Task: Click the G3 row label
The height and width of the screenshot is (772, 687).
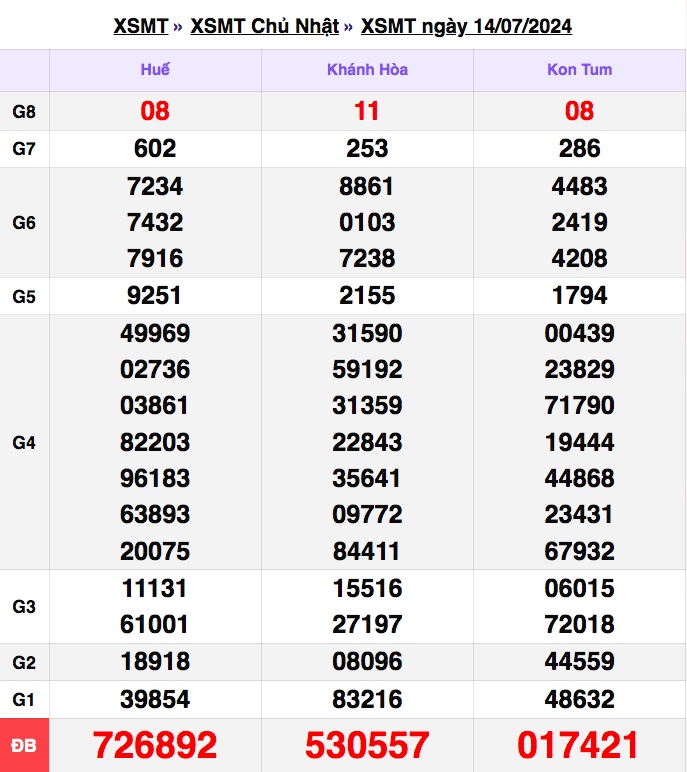Action: (24, 607)
